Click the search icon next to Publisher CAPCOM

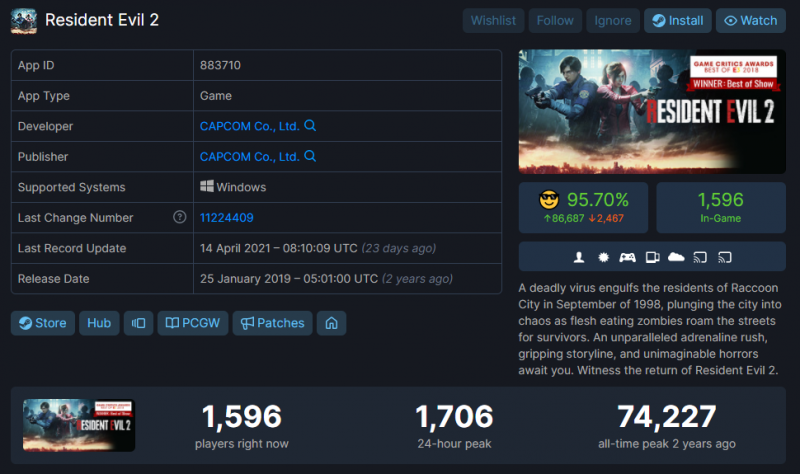310,156
